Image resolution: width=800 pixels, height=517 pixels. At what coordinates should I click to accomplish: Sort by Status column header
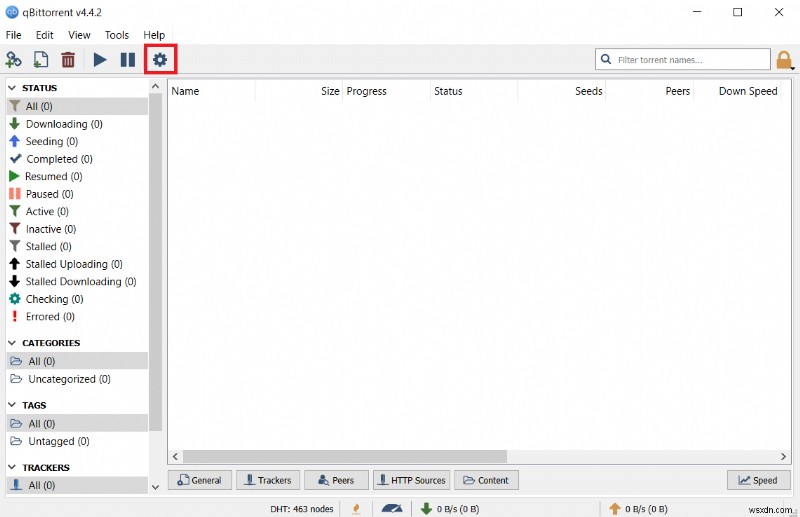click(x=474, y=91)
